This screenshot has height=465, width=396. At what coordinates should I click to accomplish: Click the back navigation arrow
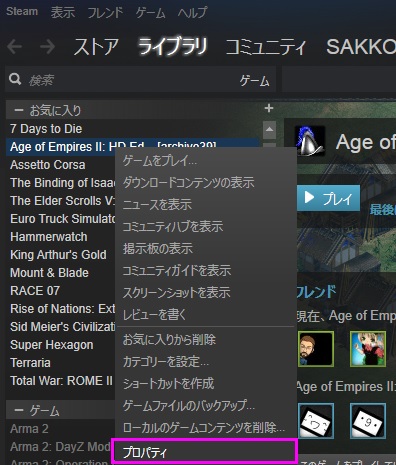coord(15,47)
